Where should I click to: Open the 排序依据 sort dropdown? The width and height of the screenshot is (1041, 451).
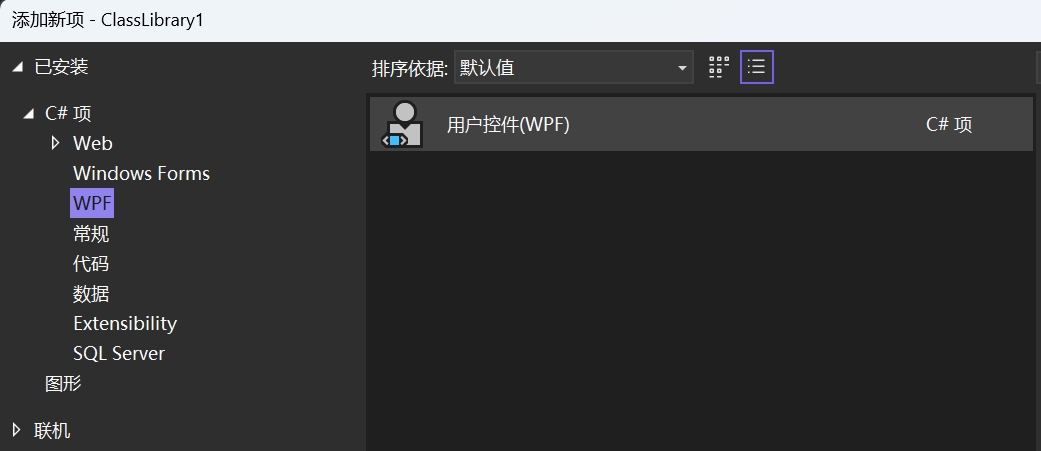[x=574, y=68]
